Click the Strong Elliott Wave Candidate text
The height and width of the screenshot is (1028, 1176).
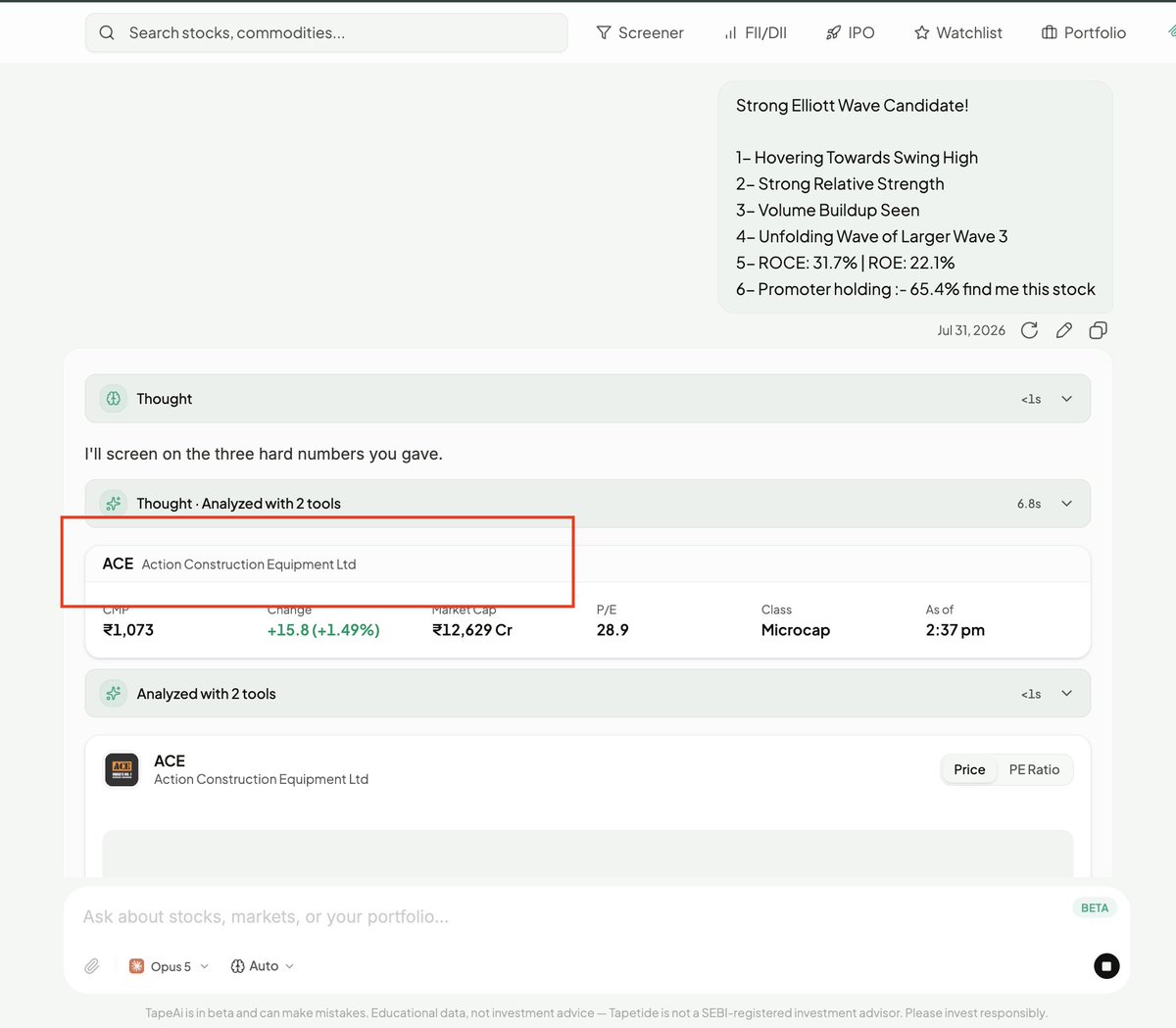point(853,106)
